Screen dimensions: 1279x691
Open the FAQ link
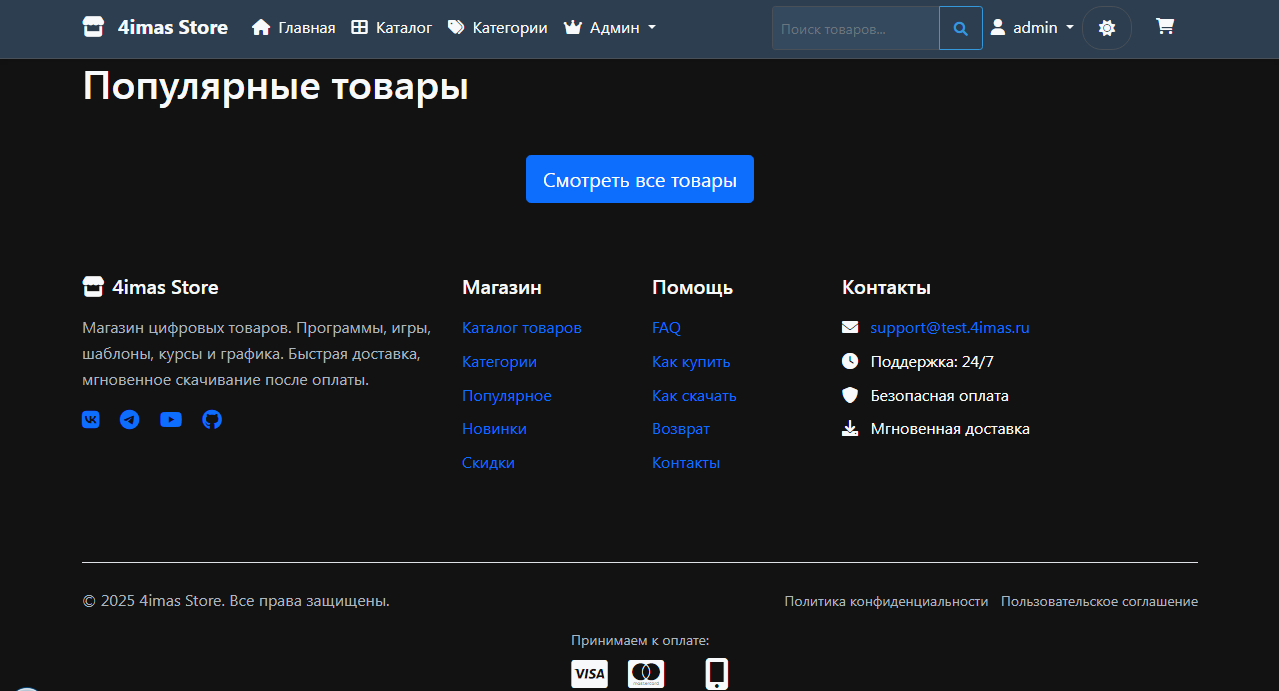tap(666, 327)
